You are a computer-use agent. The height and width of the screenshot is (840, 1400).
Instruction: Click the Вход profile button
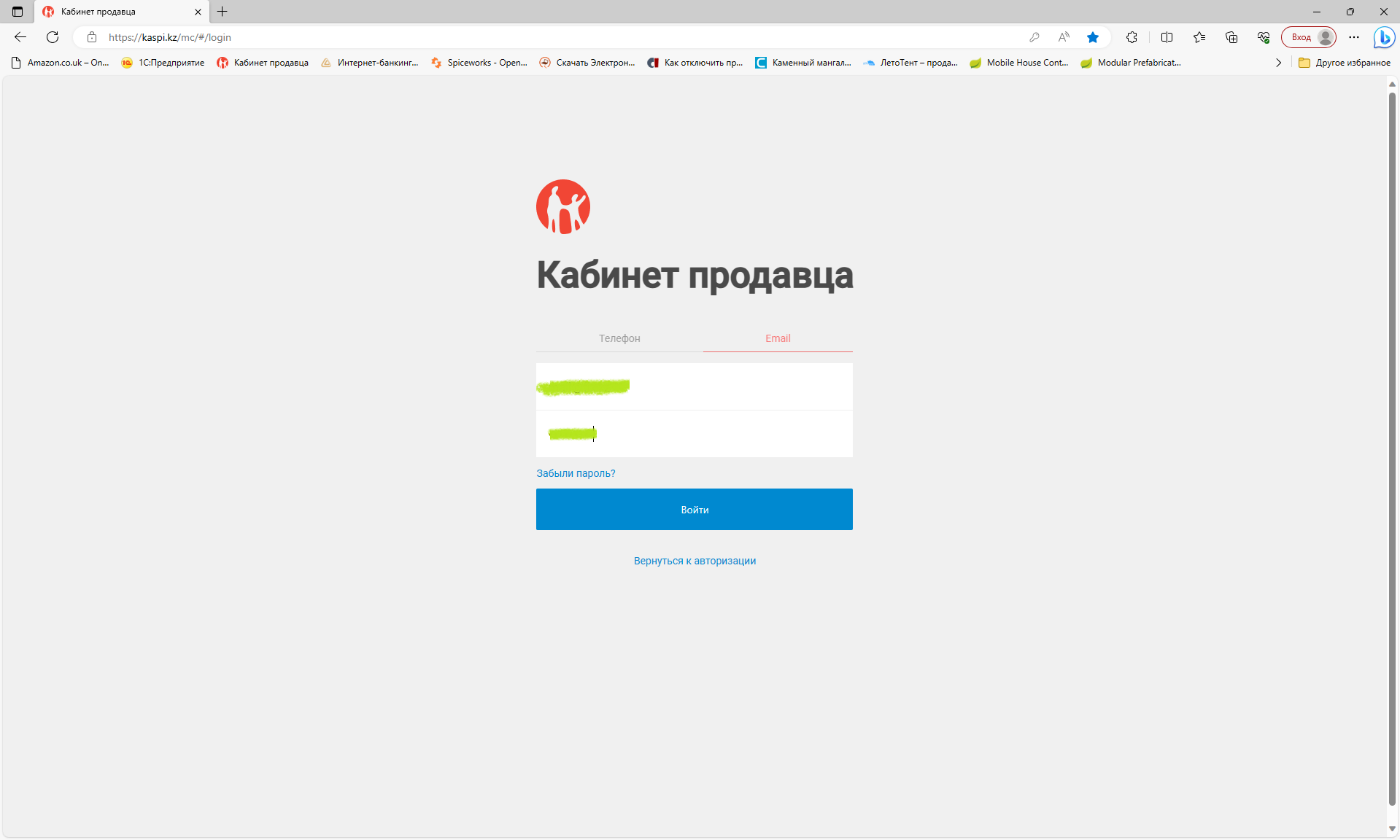(1308, 37)
